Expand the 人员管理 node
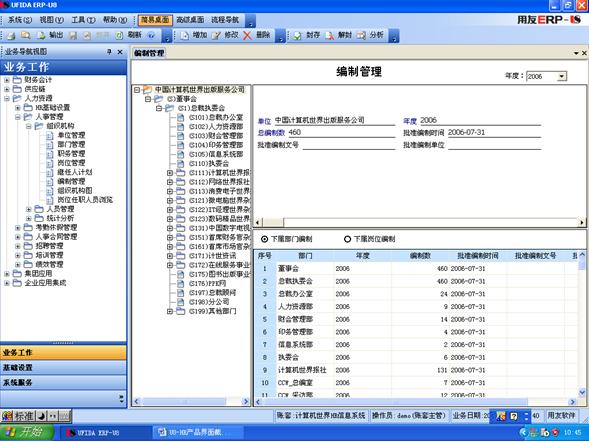 [x=29, y=209]
